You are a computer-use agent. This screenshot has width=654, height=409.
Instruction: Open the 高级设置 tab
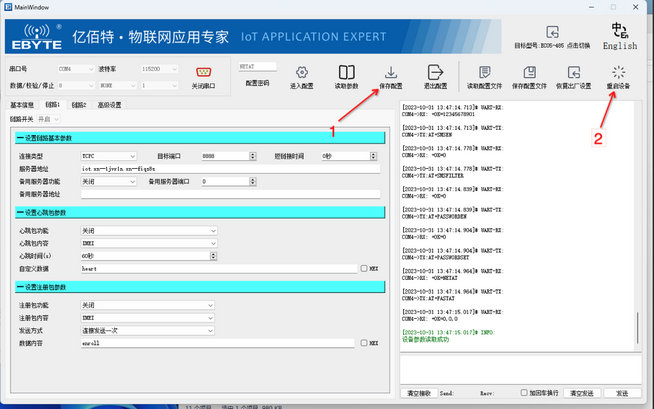tap(108, 104)
